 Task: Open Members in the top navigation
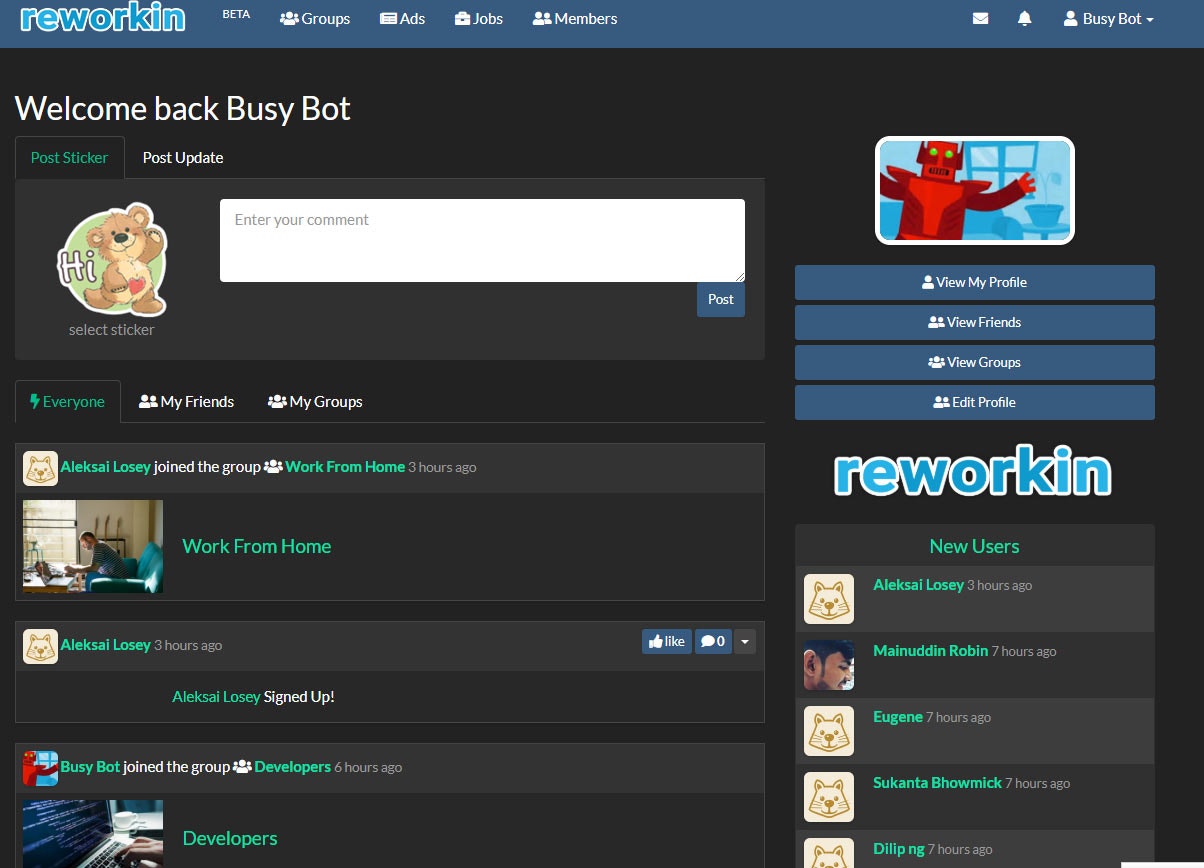click(575, 19)
